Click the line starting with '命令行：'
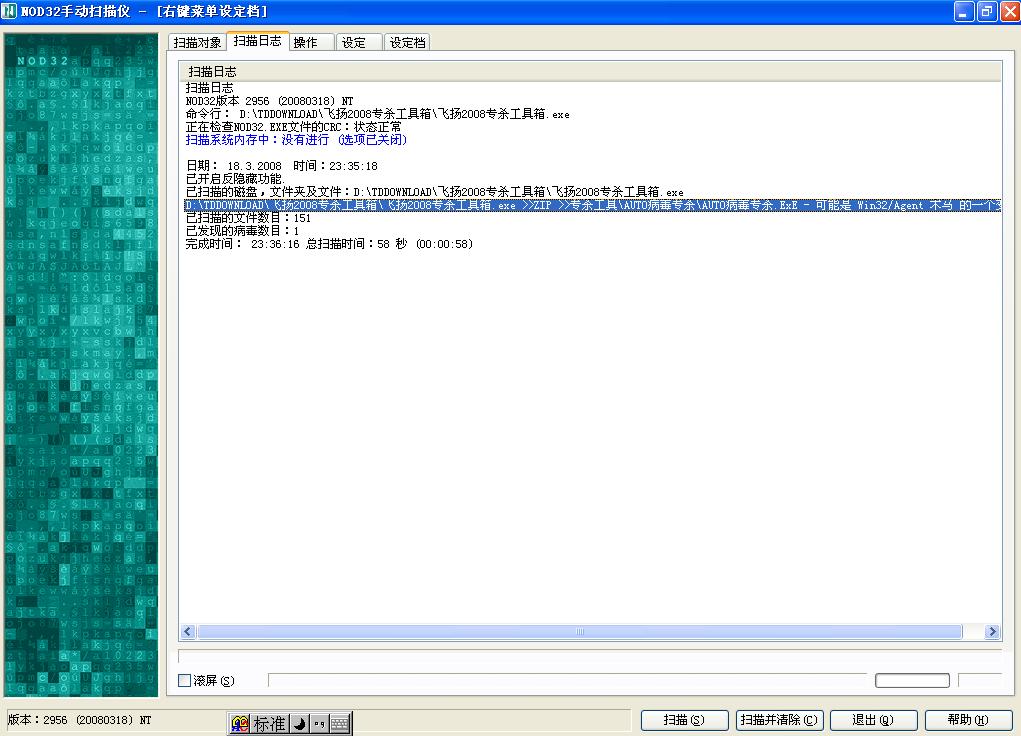 (378, 114)
